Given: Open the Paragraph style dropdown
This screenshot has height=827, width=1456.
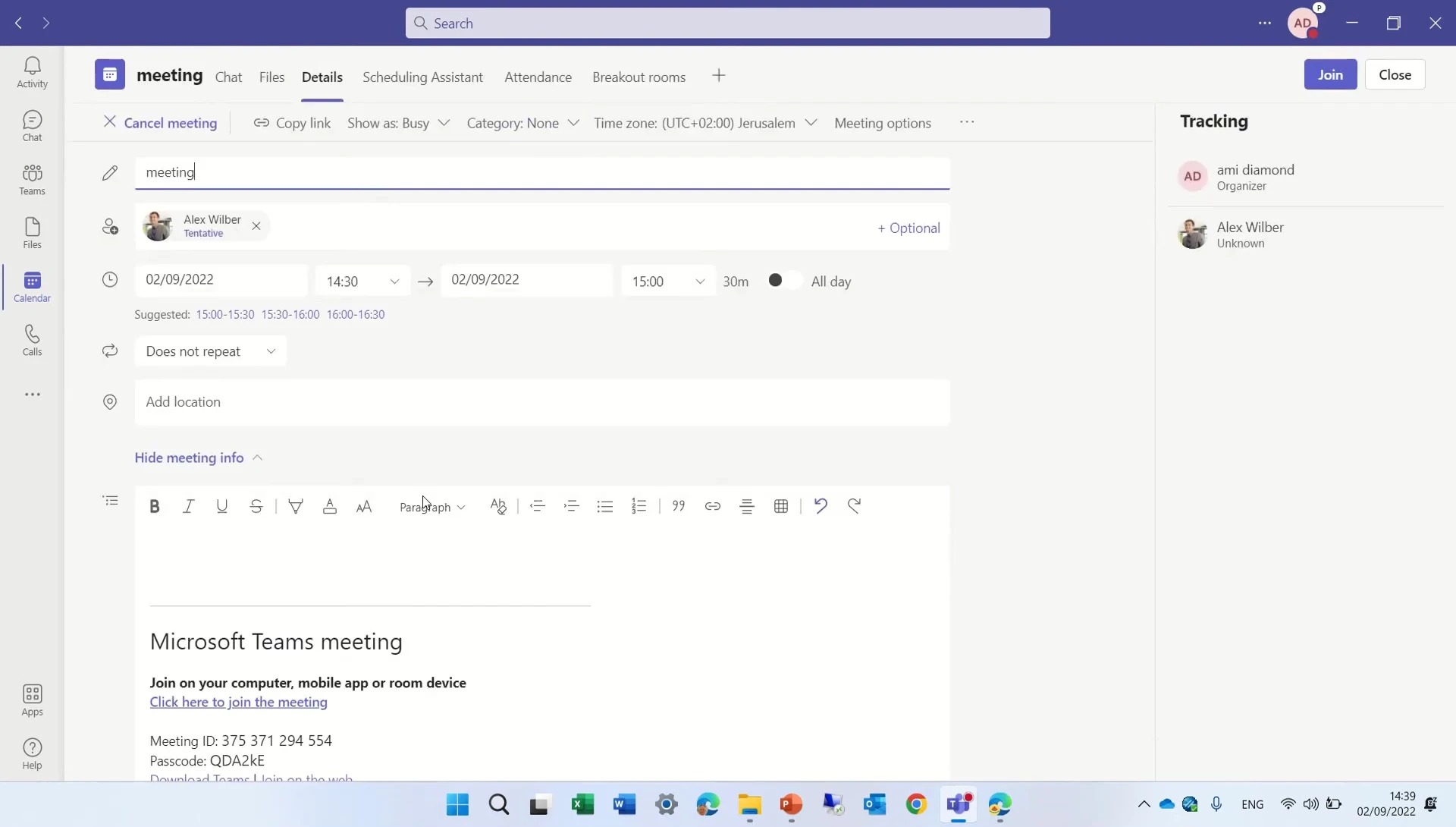Looking at the screenshot, I should coord(432,508).
